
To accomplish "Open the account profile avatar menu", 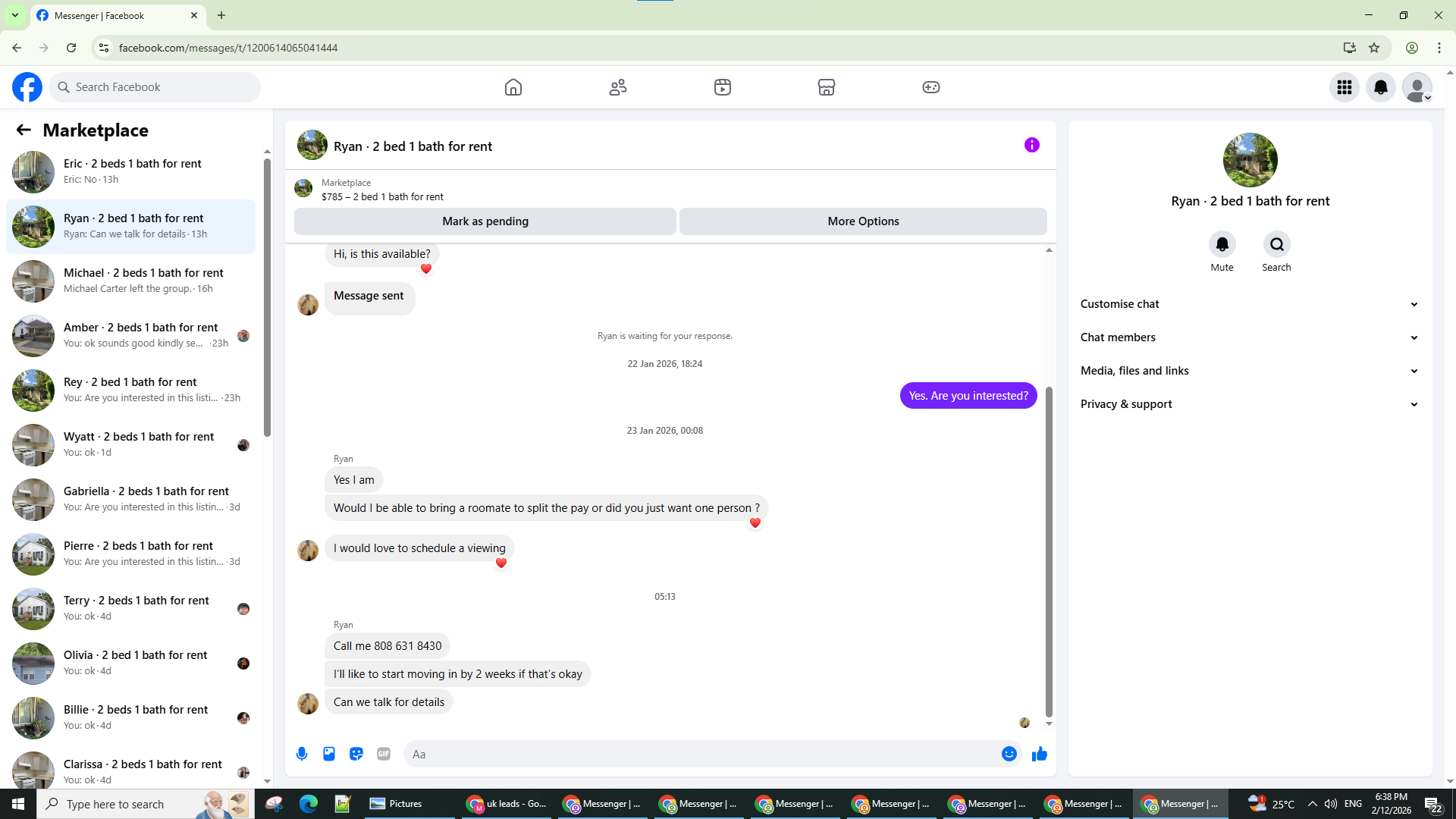I will (1417, 87).
